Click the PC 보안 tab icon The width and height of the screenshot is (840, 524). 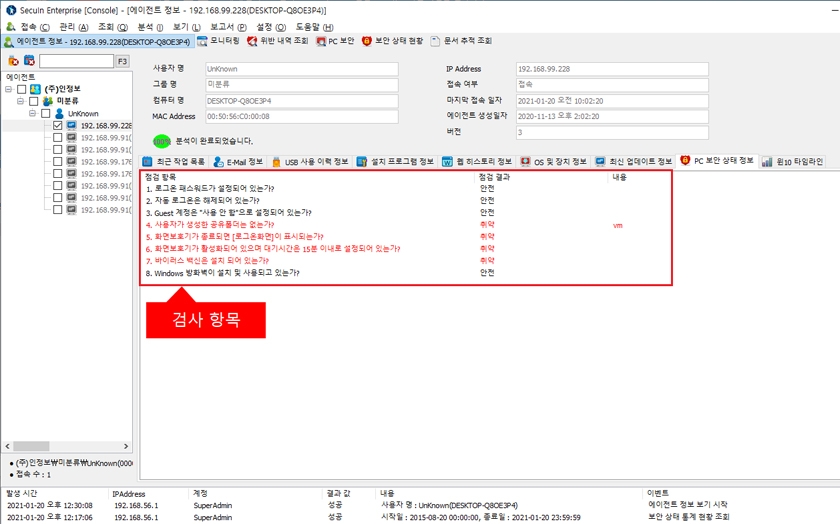point(321,41)
